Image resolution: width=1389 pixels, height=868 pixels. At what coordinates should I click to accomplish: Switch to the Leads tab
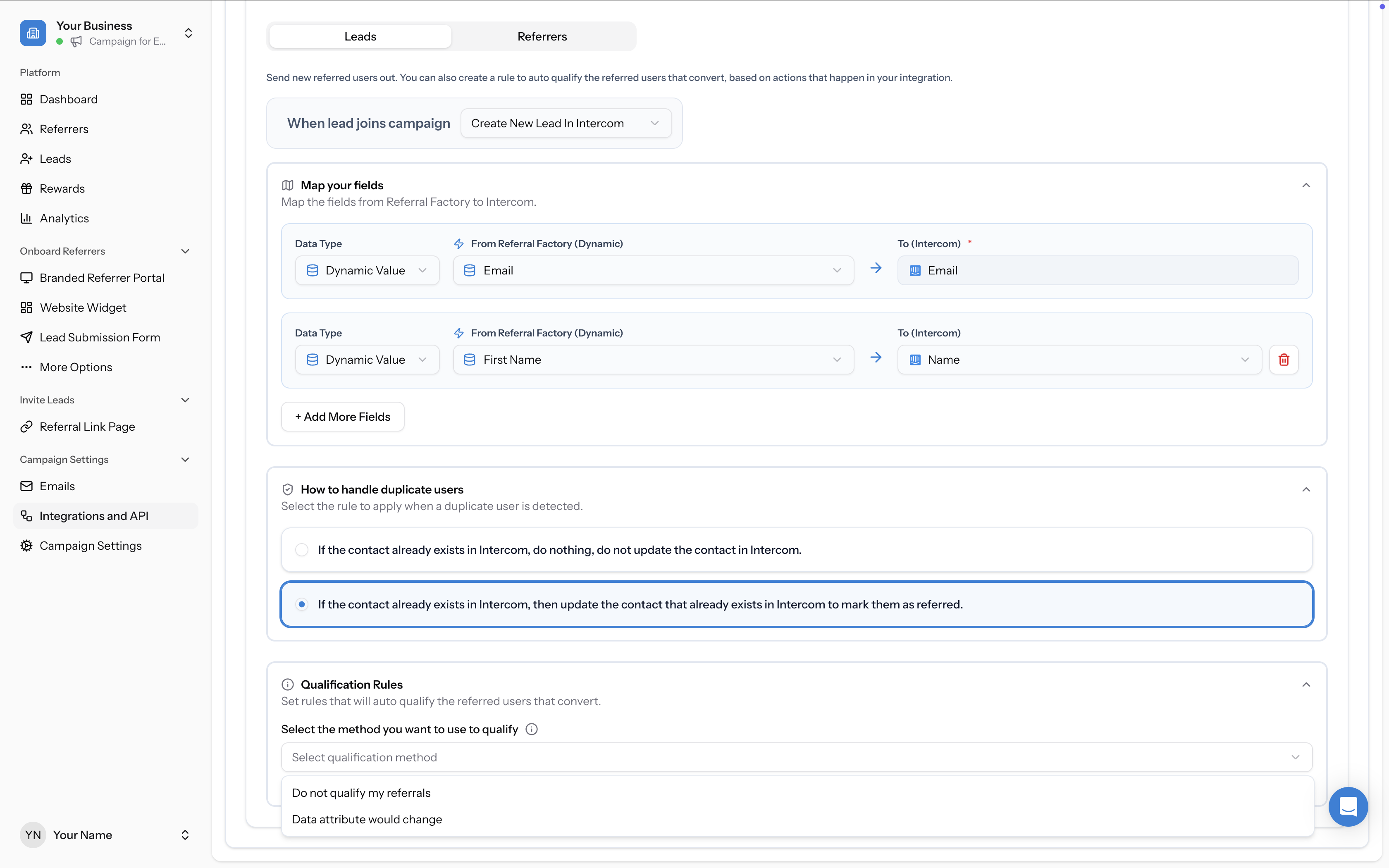[x=360, y=36]
